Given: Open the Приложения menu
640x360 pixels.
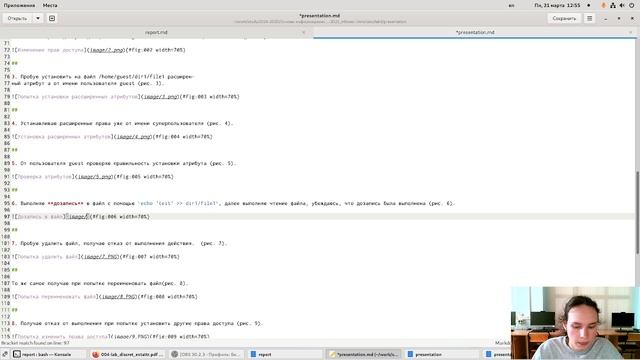Looking at the screenshot, I should tap(19, 5).
